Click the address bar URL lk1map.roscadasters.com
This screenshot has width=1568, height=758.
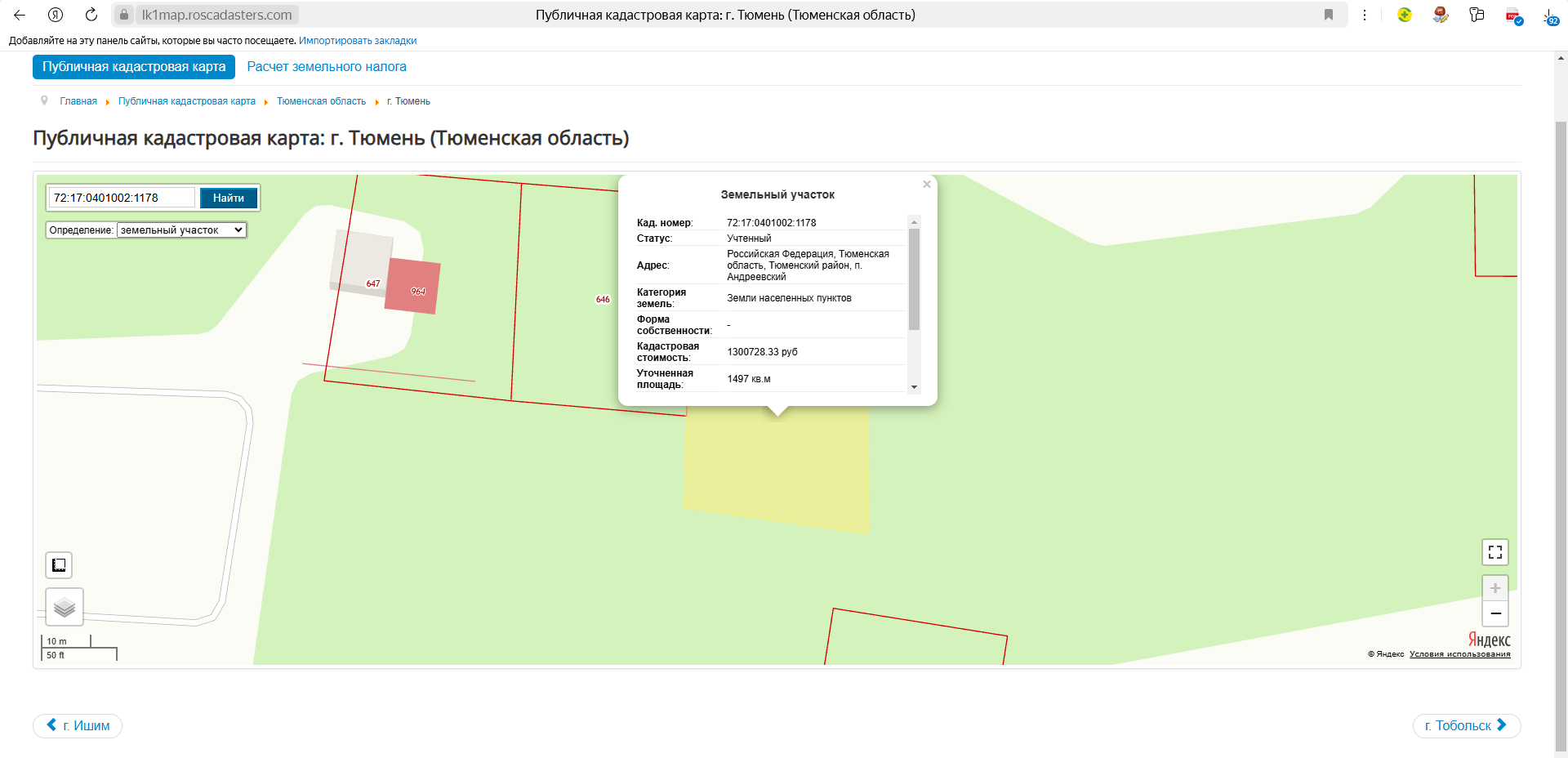216,15
